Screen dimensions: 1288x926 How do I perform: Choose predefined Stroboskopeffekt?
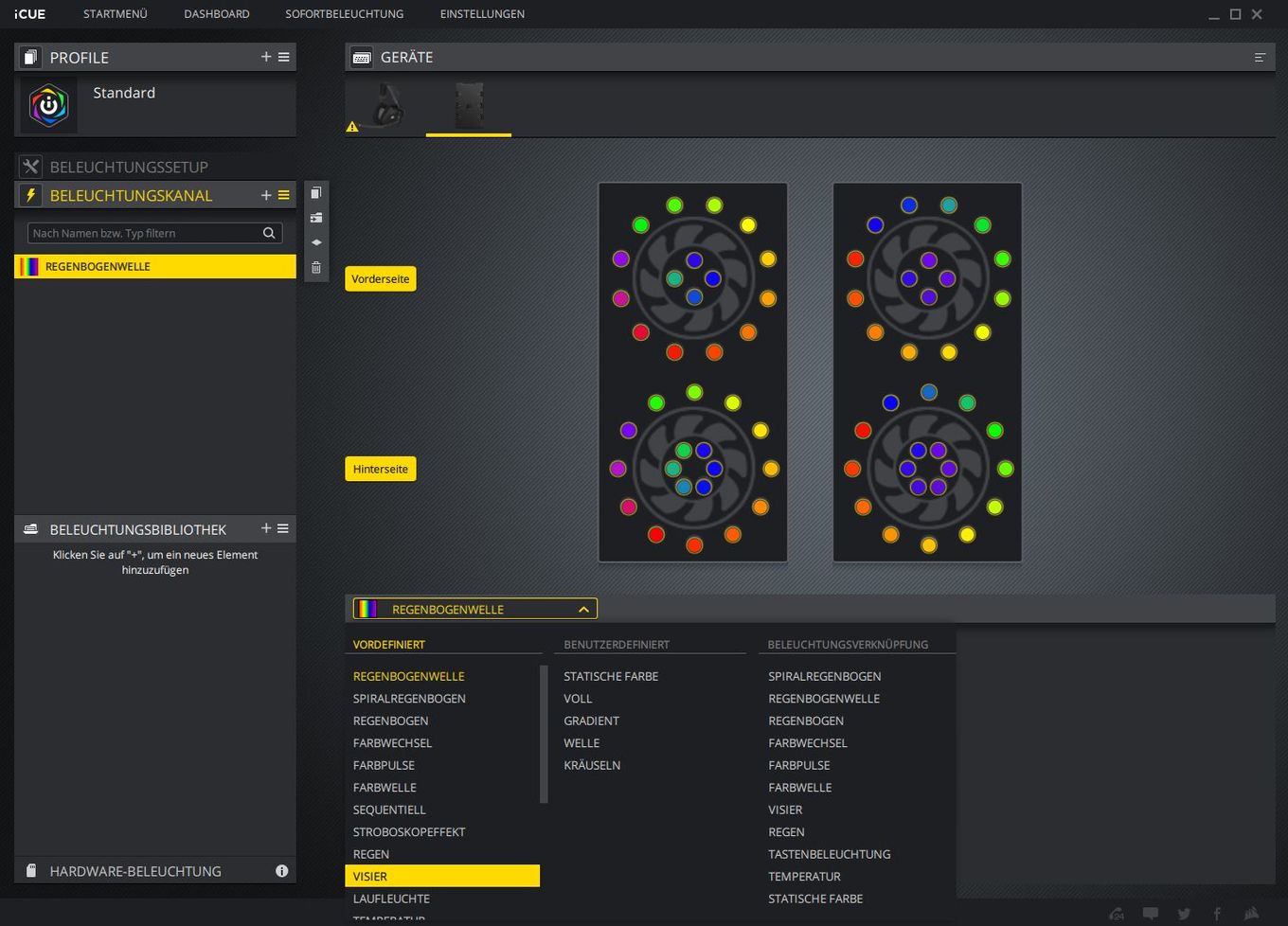409,831
